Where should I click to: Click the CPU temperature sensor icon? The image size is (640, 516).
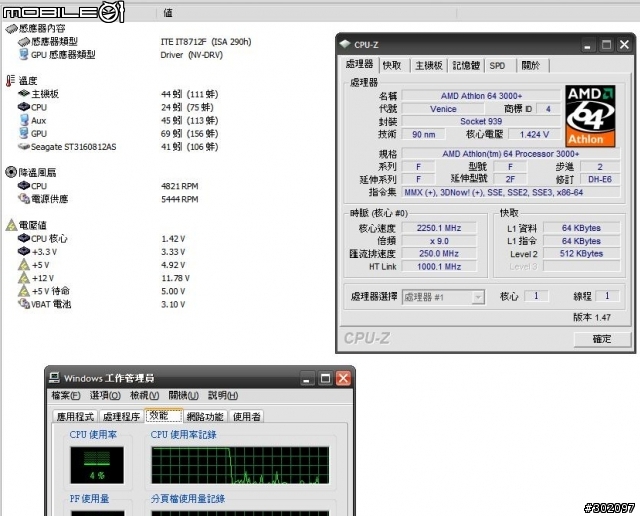24,107
